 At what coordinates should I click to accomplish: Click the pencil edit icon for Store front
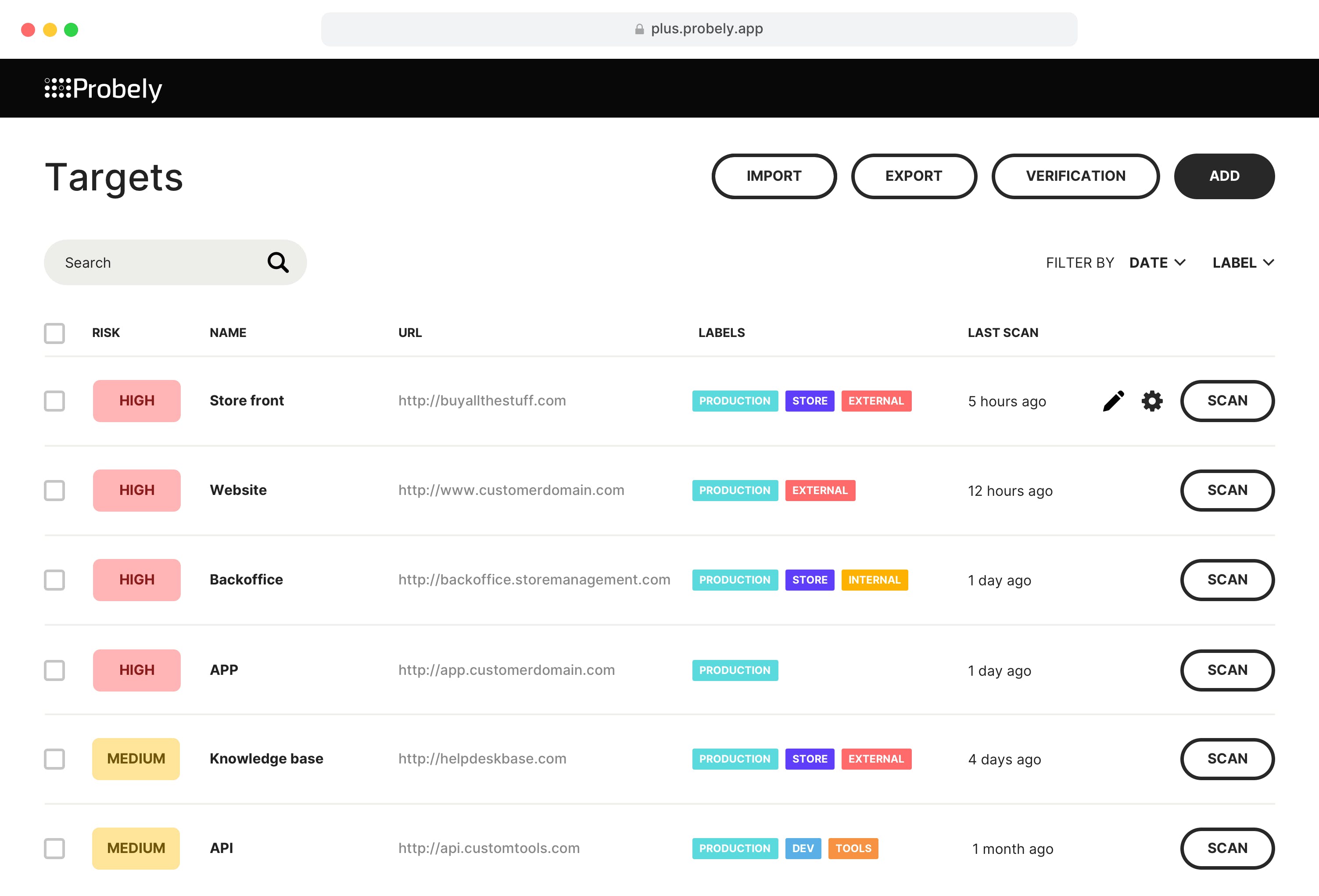(x=1113, y=401)
